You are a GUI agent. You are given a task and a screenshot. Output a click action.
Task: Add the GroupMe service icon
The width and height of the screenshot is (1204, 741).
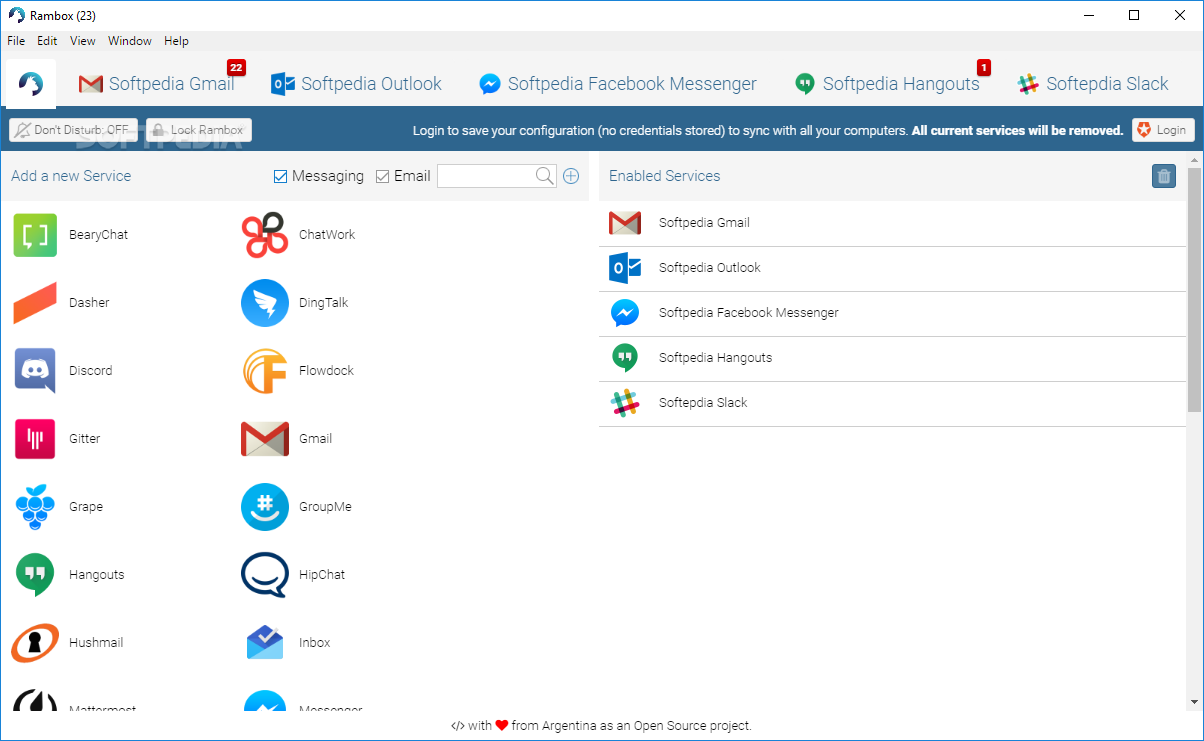point(265,507)
